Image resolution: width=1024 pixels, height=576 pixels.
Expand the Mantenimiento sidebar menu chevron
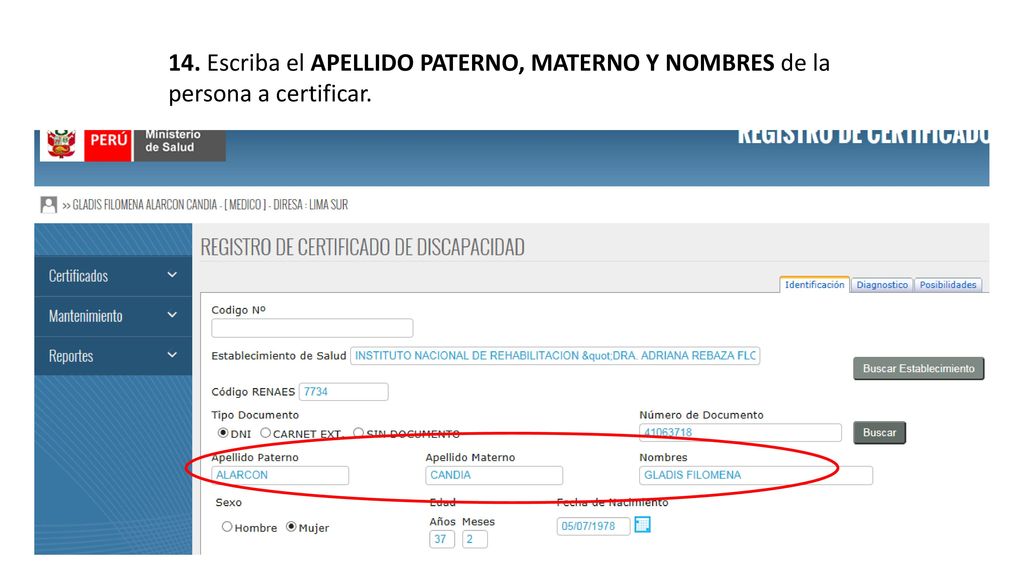coord(172,315)
